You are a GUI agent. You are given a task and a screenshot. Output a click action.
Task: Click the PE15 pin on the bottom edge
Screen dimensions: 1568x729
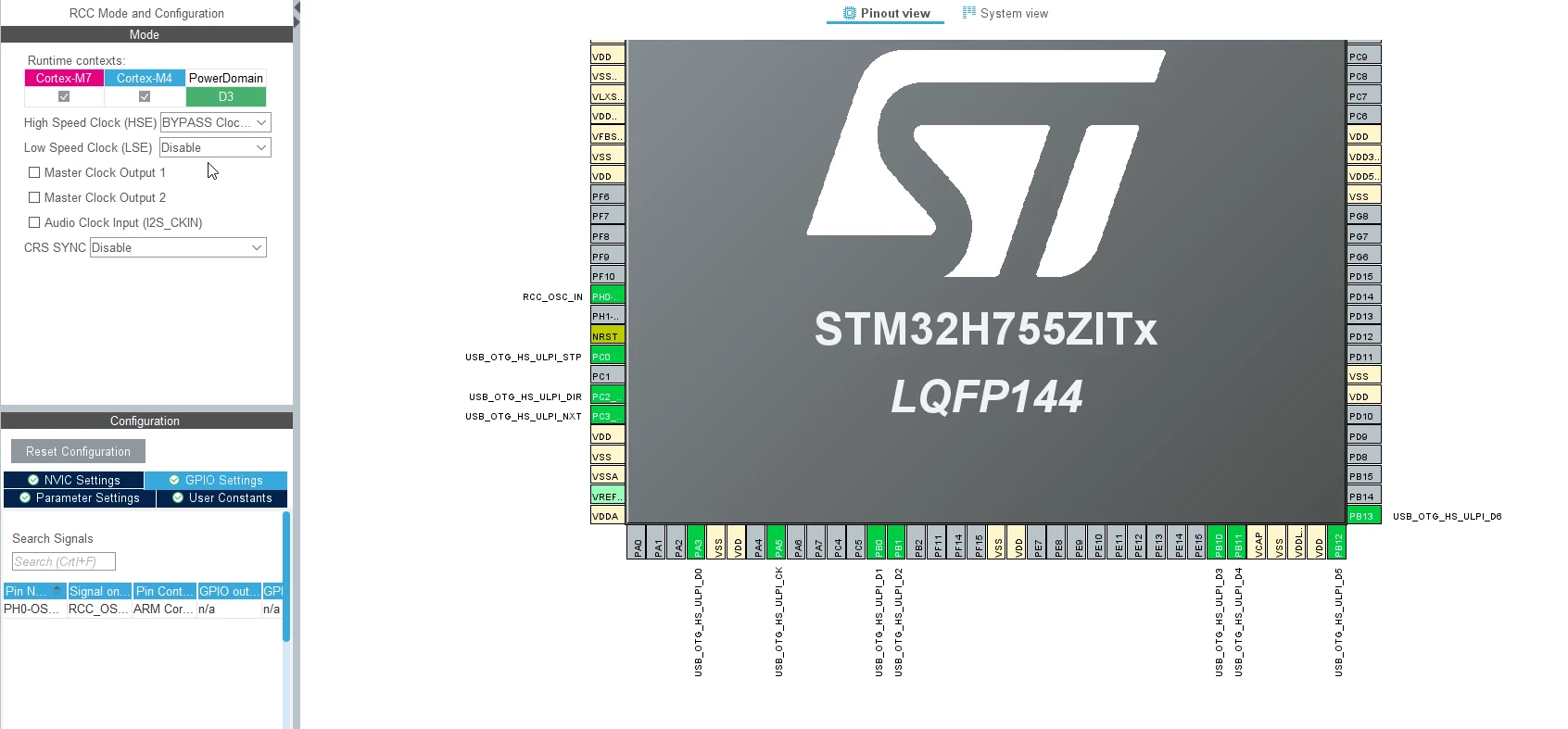click(x=1198, y=543)
